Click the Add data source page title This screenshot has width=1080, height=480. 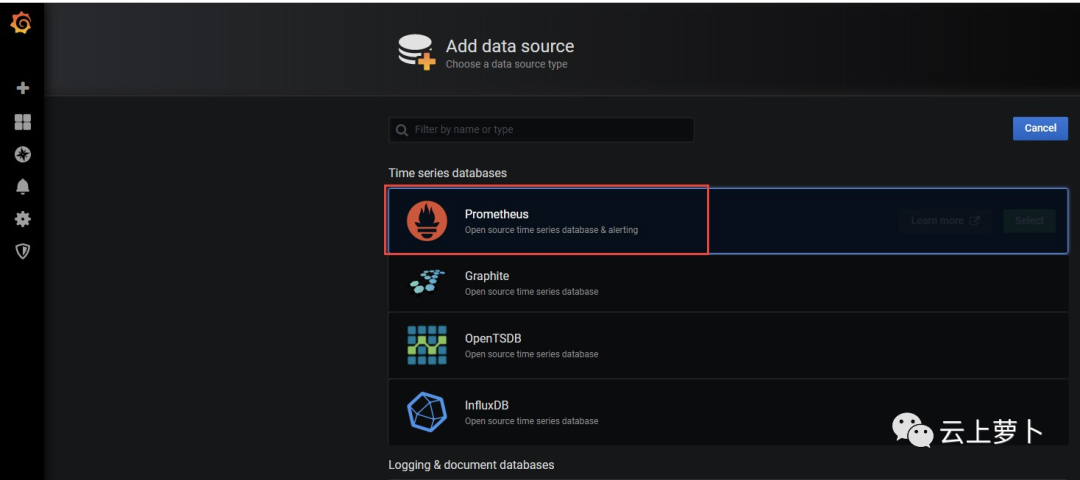(x=510, y=46)
